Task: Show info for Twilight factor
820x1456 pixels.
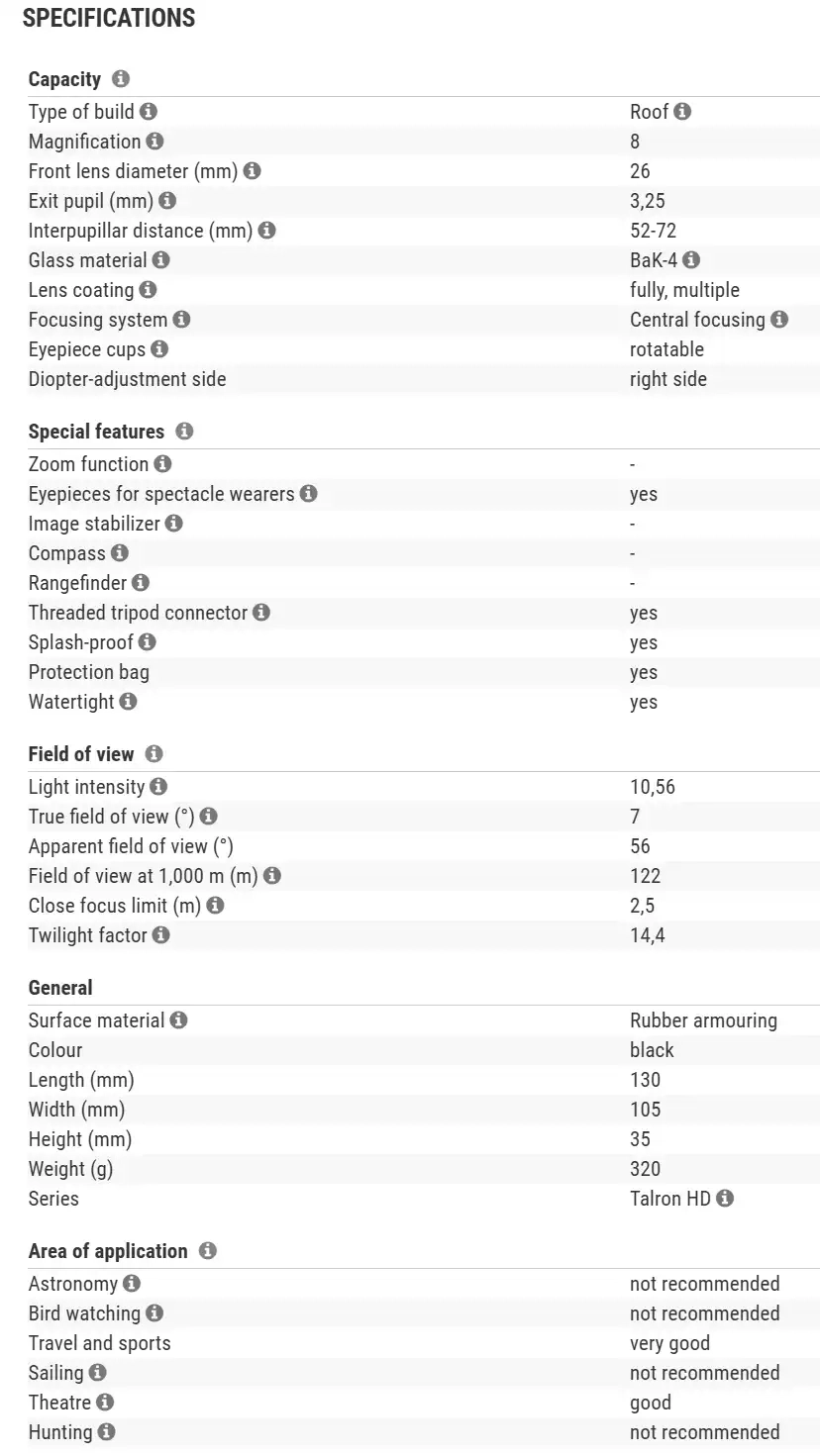Action: coord(161,935)
